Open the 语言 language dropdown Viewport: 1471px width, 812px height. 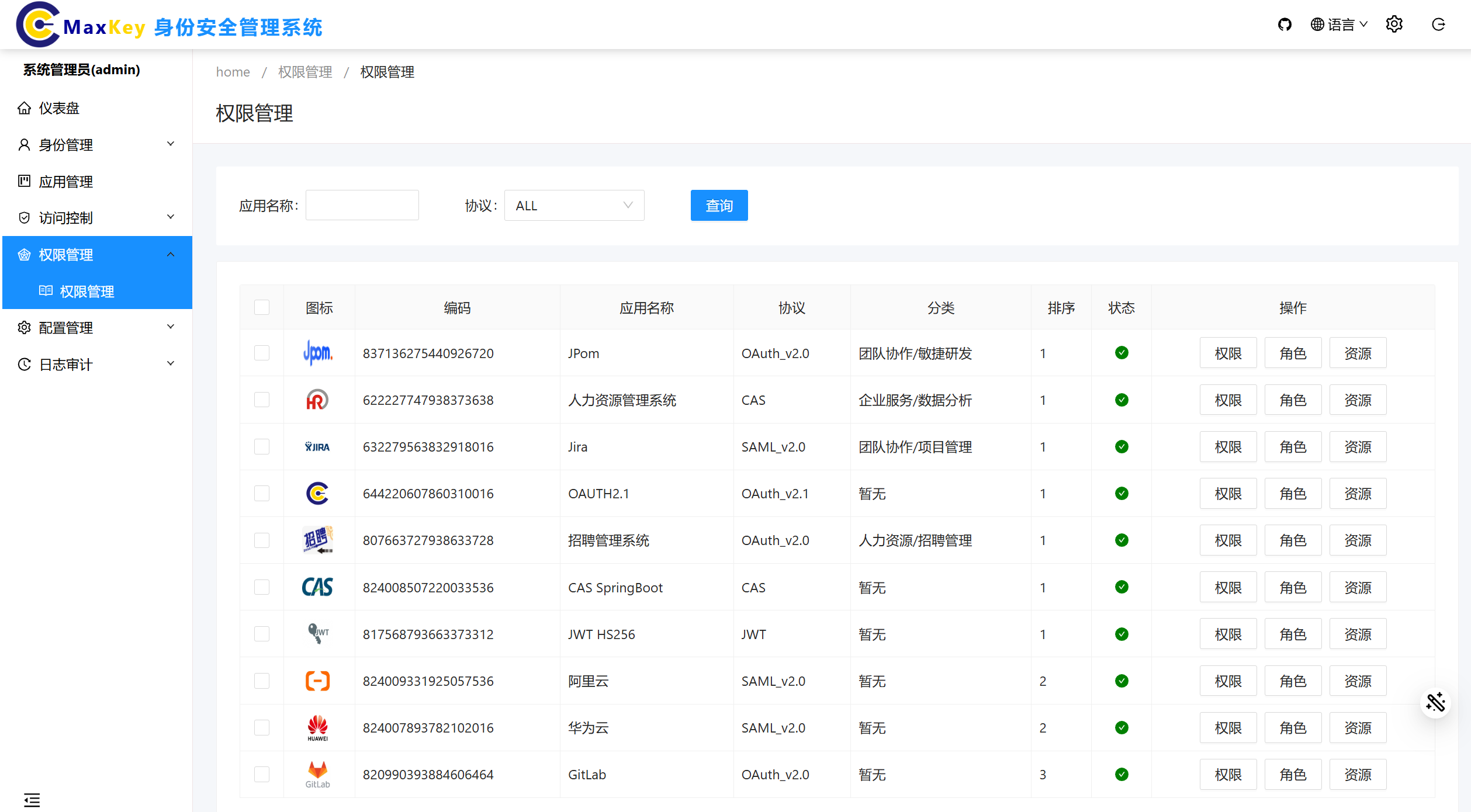[x=1339, y=25]
